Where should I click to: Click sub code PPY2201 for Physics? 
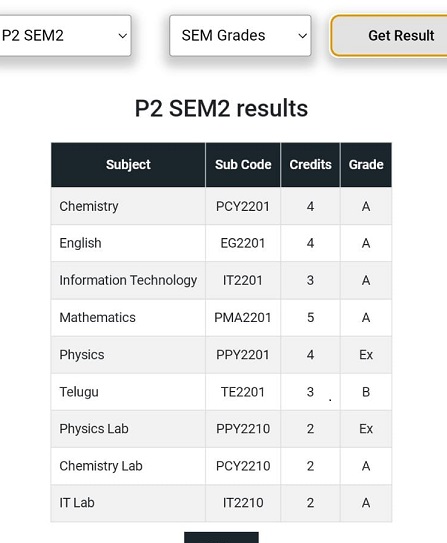[243, 355]
